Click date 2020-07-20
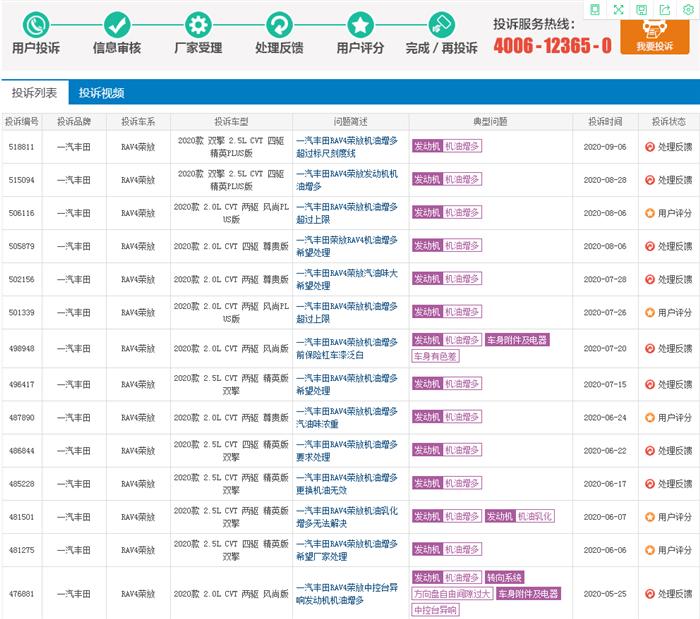Screen dimensions: 700x619 (605, 349)
